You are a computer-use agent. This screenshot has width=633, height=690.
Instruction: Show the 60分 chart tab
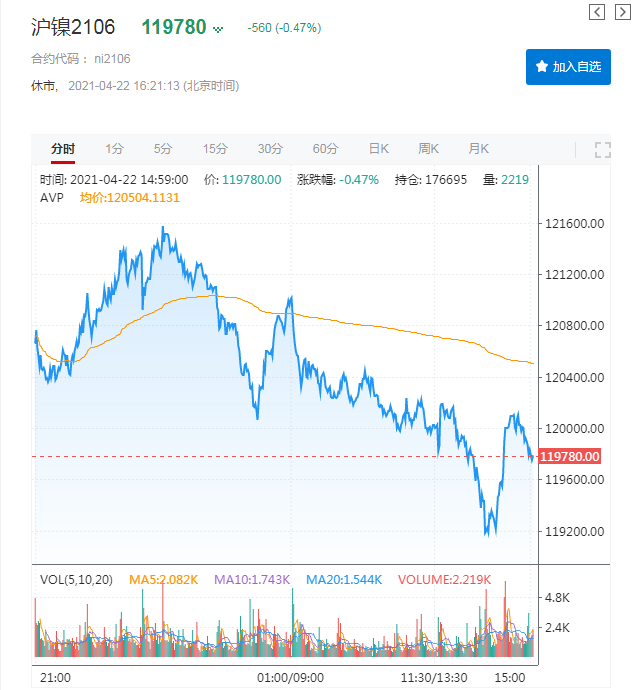(x=325, y=149)
